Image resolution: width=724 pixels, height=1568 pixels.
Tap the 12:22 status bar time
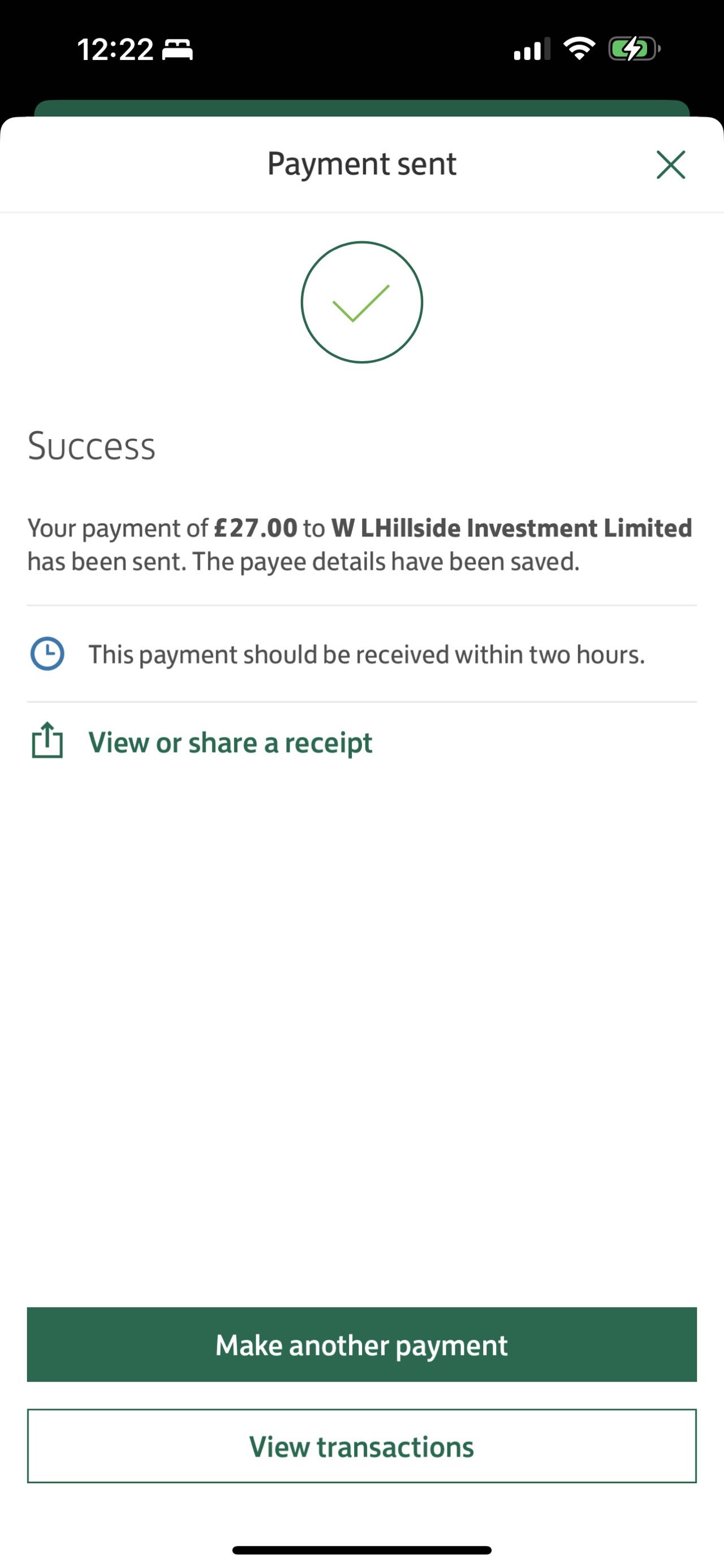pyautogui.click(x=115, y=49)
